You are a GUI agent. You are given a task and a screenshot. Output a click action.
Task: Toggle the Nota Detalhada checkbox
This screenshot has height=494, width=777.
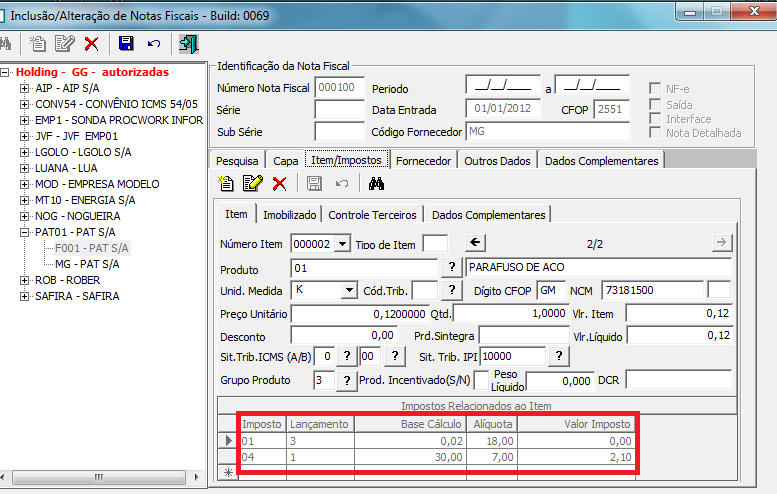(x=656, y=132)
